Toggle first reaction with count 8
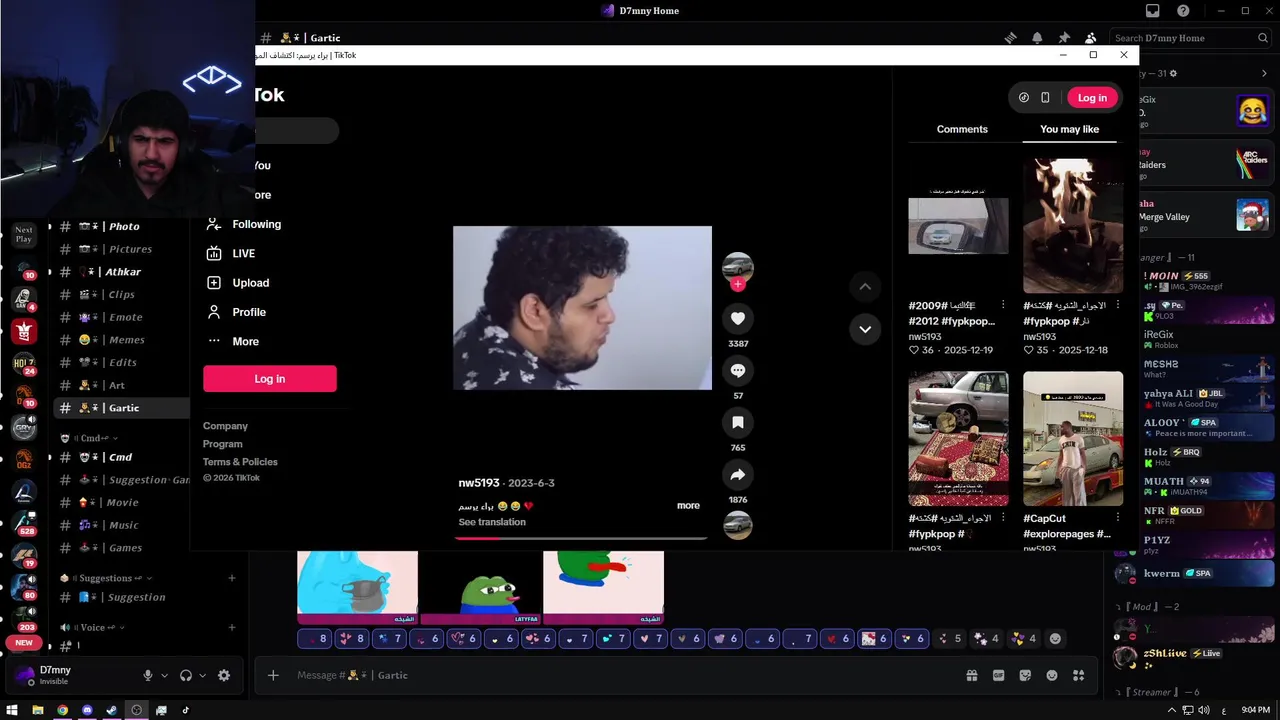 tap(314, 638)
